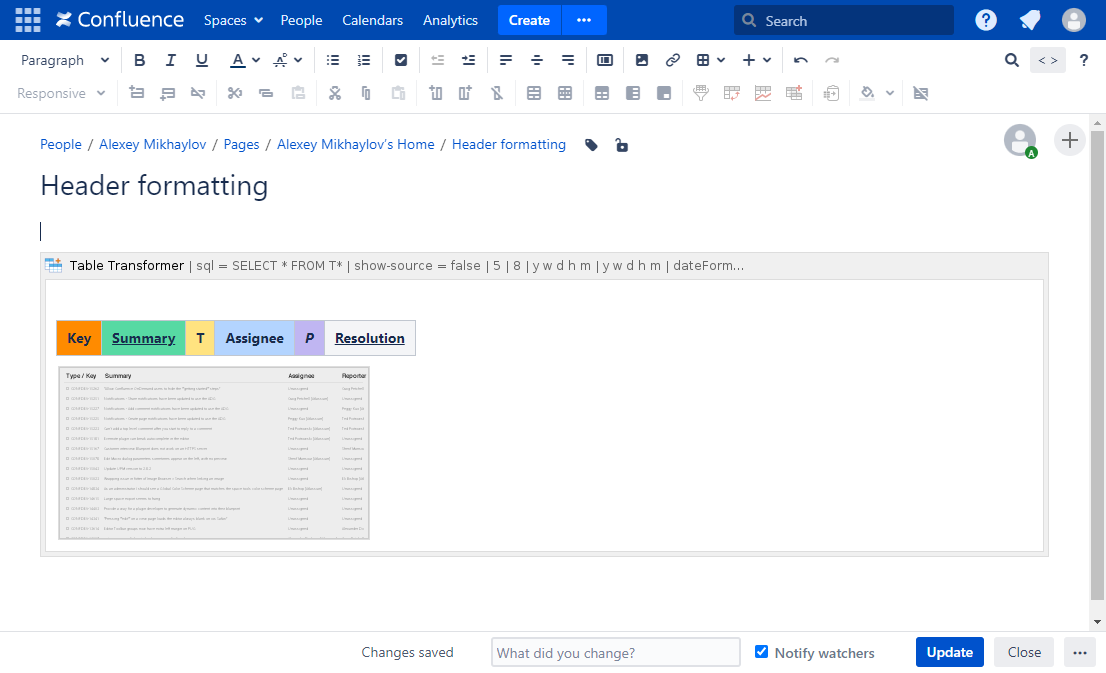Redo the last edit
The height and width of the screenshot is (673, 1106).
coord(832,61)
